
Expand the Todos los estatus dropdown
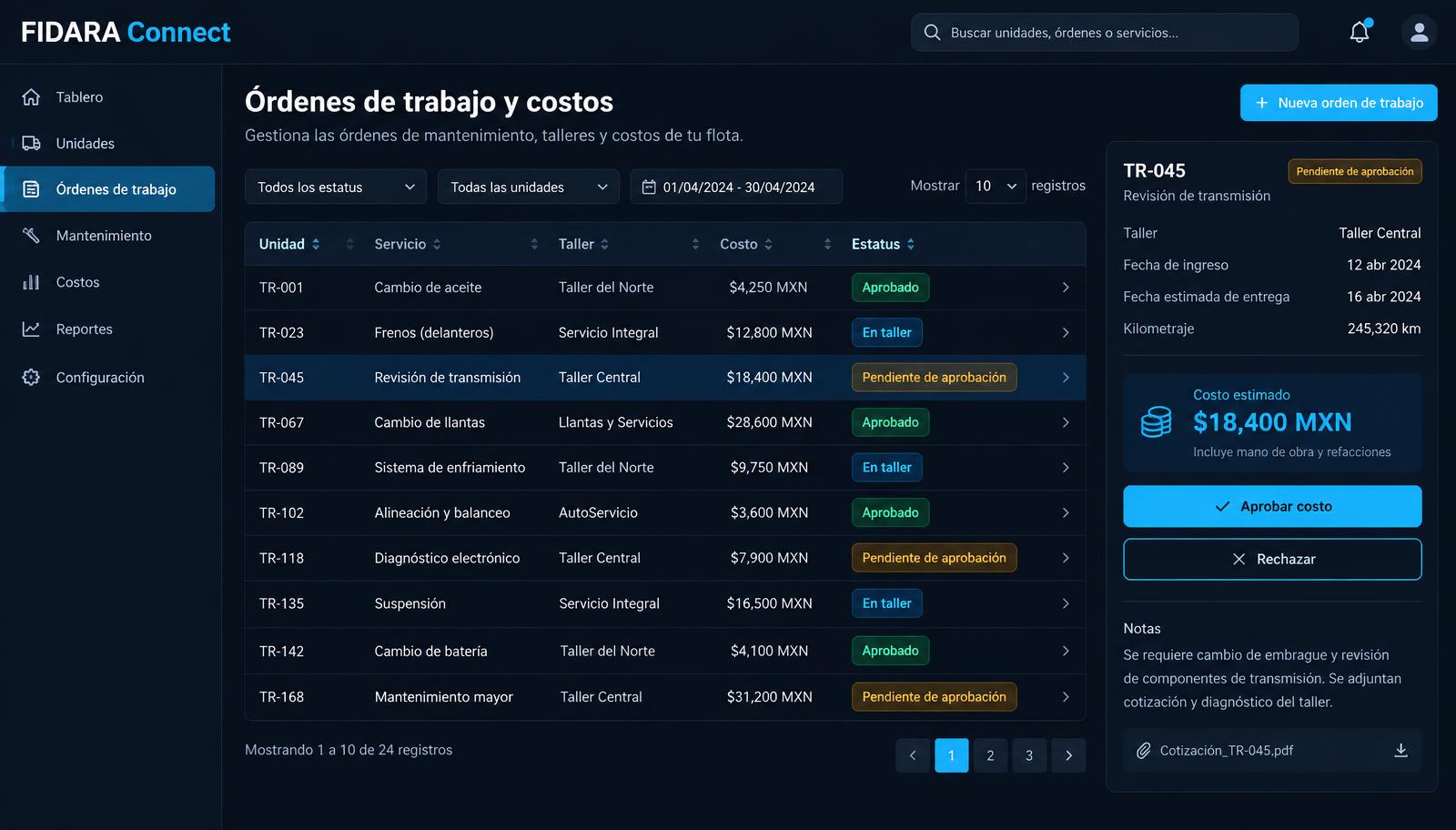[336, 187]
